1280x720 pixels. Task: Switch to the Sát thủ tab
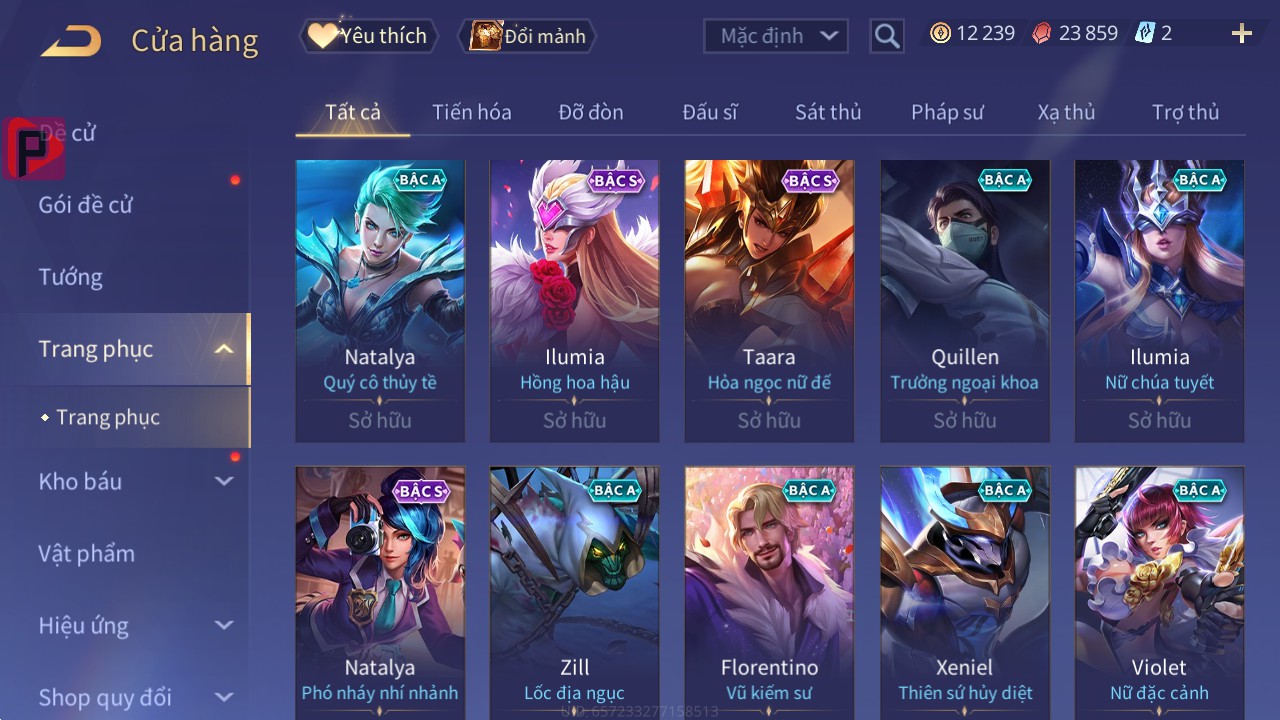[x=828, y=112]
